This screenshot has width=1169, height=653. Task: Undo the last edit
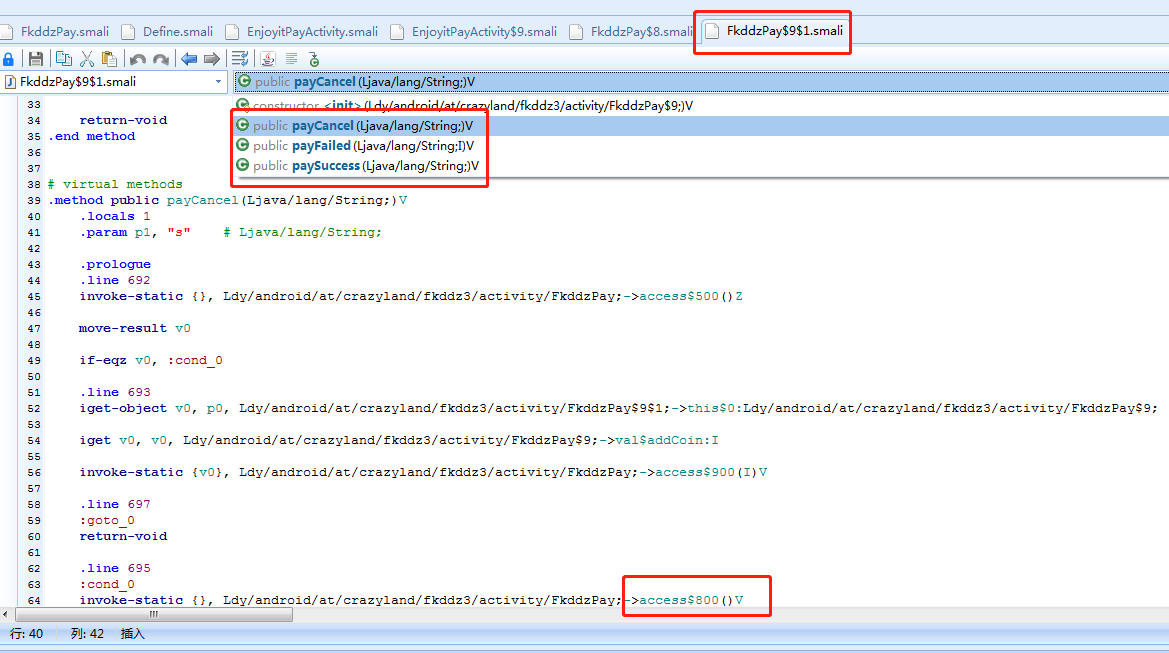click(x=137, y=59)
